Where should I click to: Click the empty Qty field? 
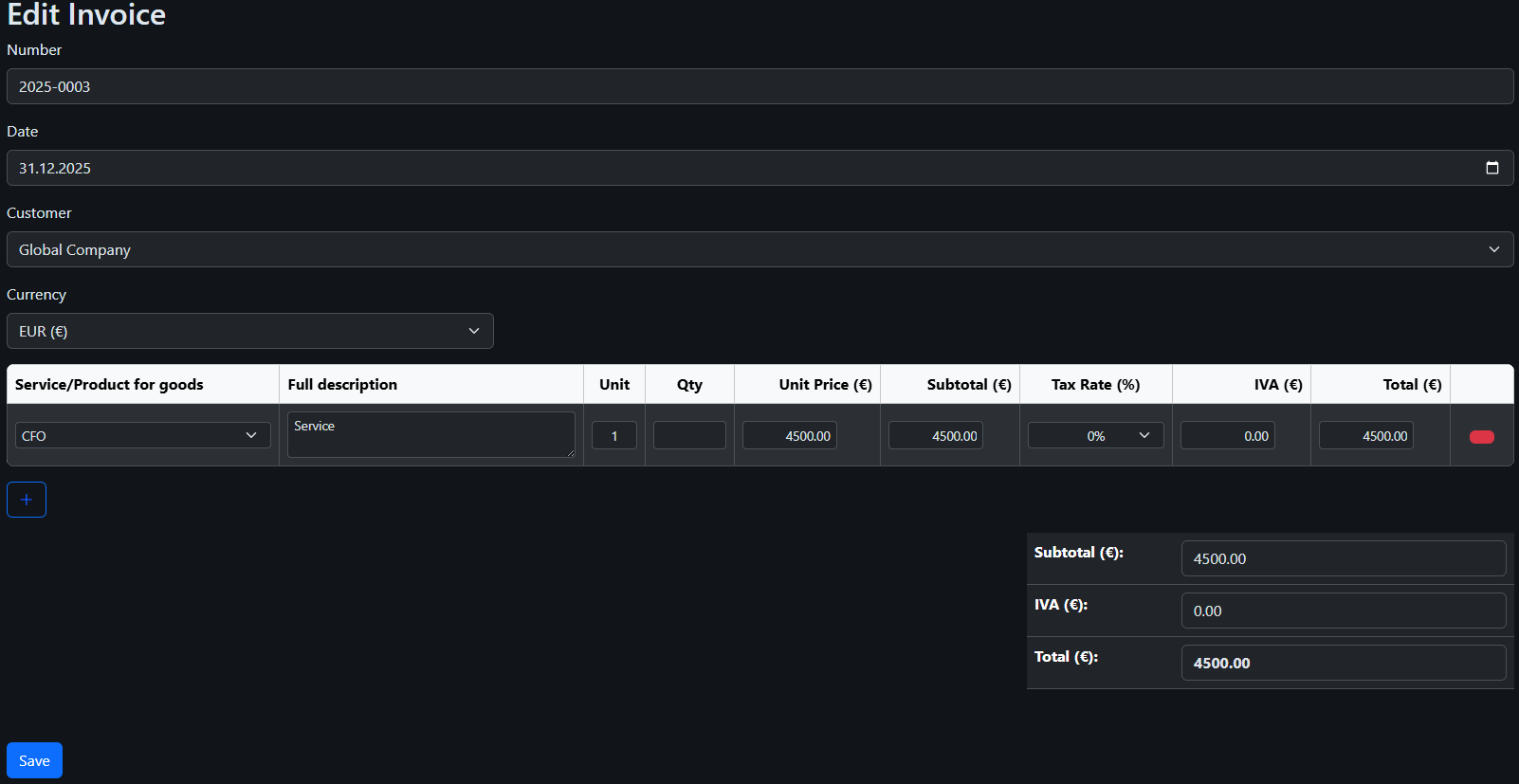click(x=689, y=435)
